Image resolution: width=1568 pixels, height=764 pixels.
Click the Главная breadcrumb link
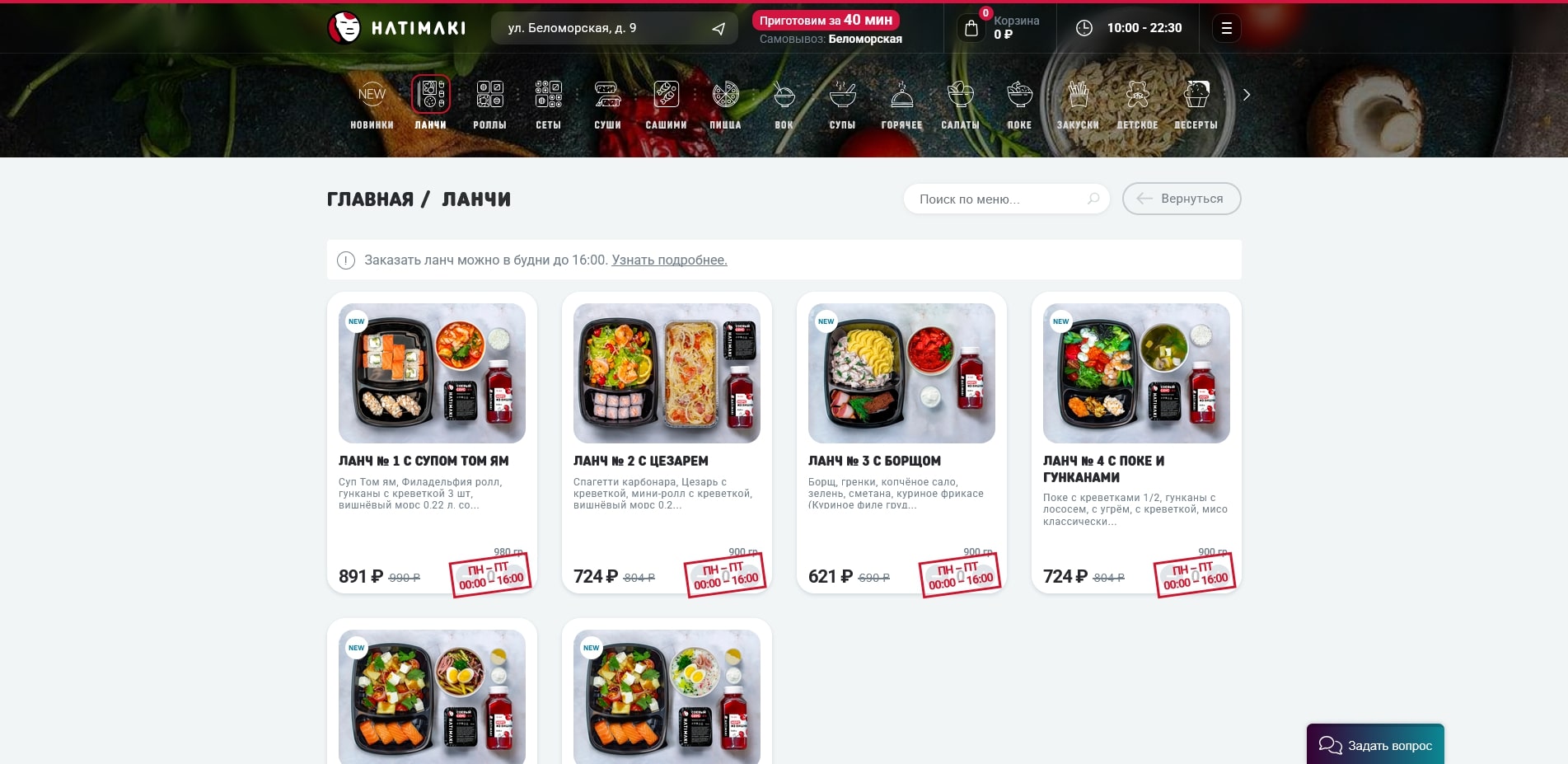tap(370, 199)
